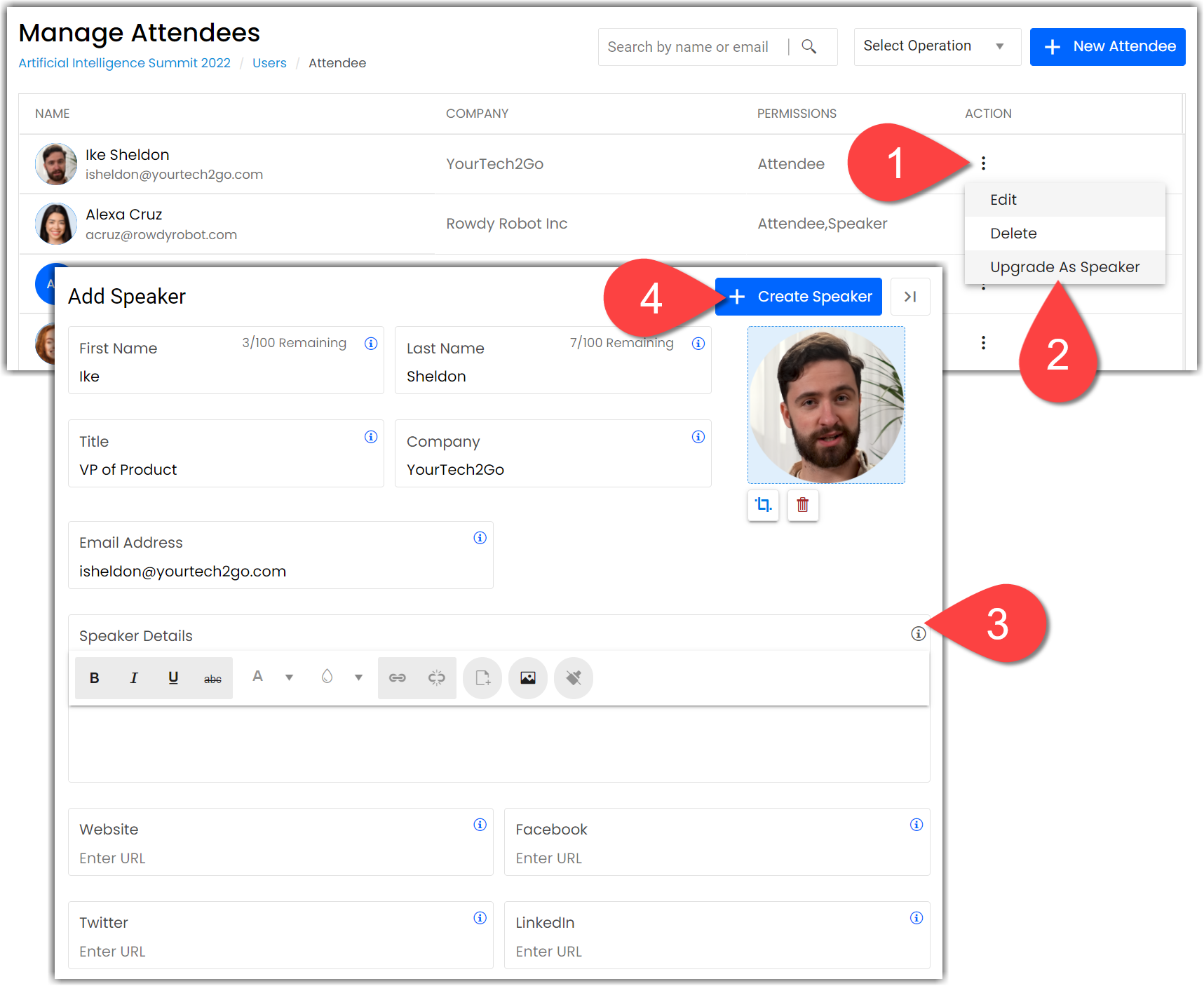The height and width of the screenshot is (986, 1204).
Task: Click the insert image icon in editor
Action: 527,677
